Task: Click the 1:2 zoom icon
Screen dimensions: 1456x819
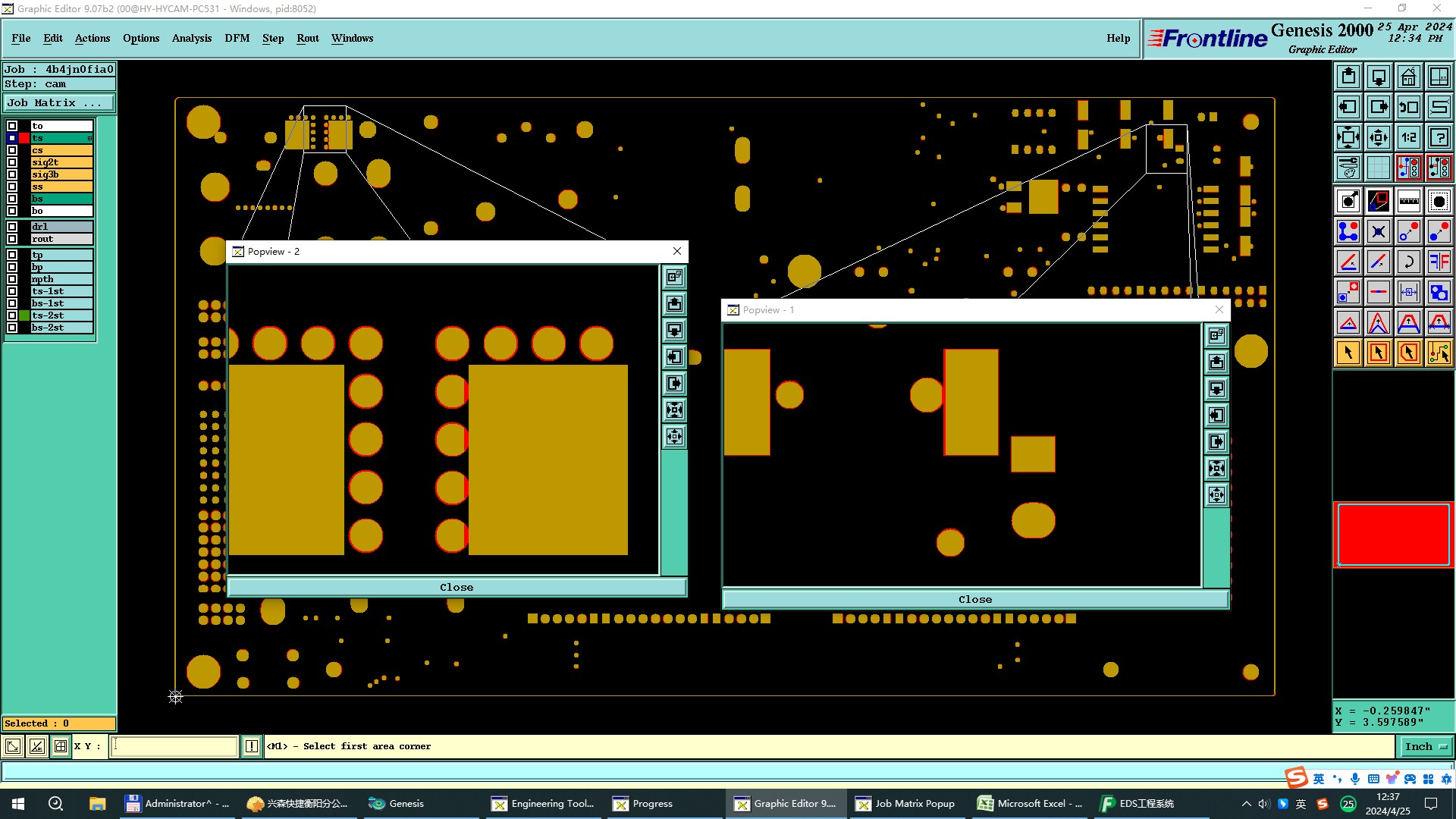Action: [x=1408, y=137]
